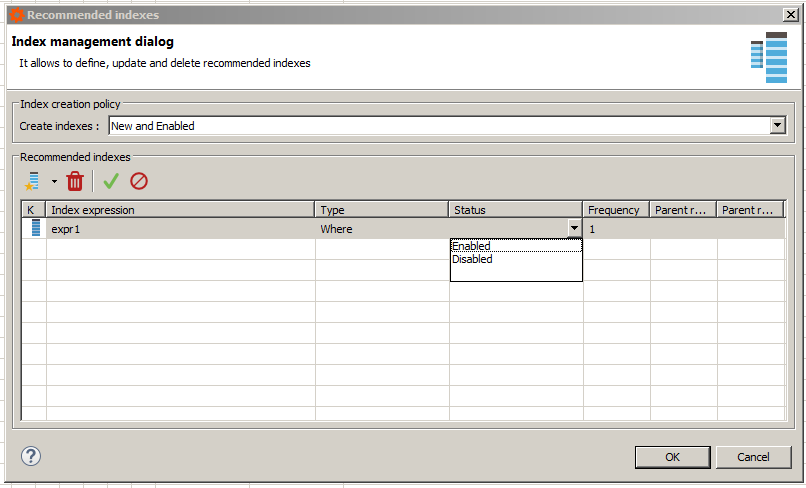Image resolution: width=806 pixels, height=488 pixels.
Task: Expand the Create indexes combo box
Action: (777, 126)
